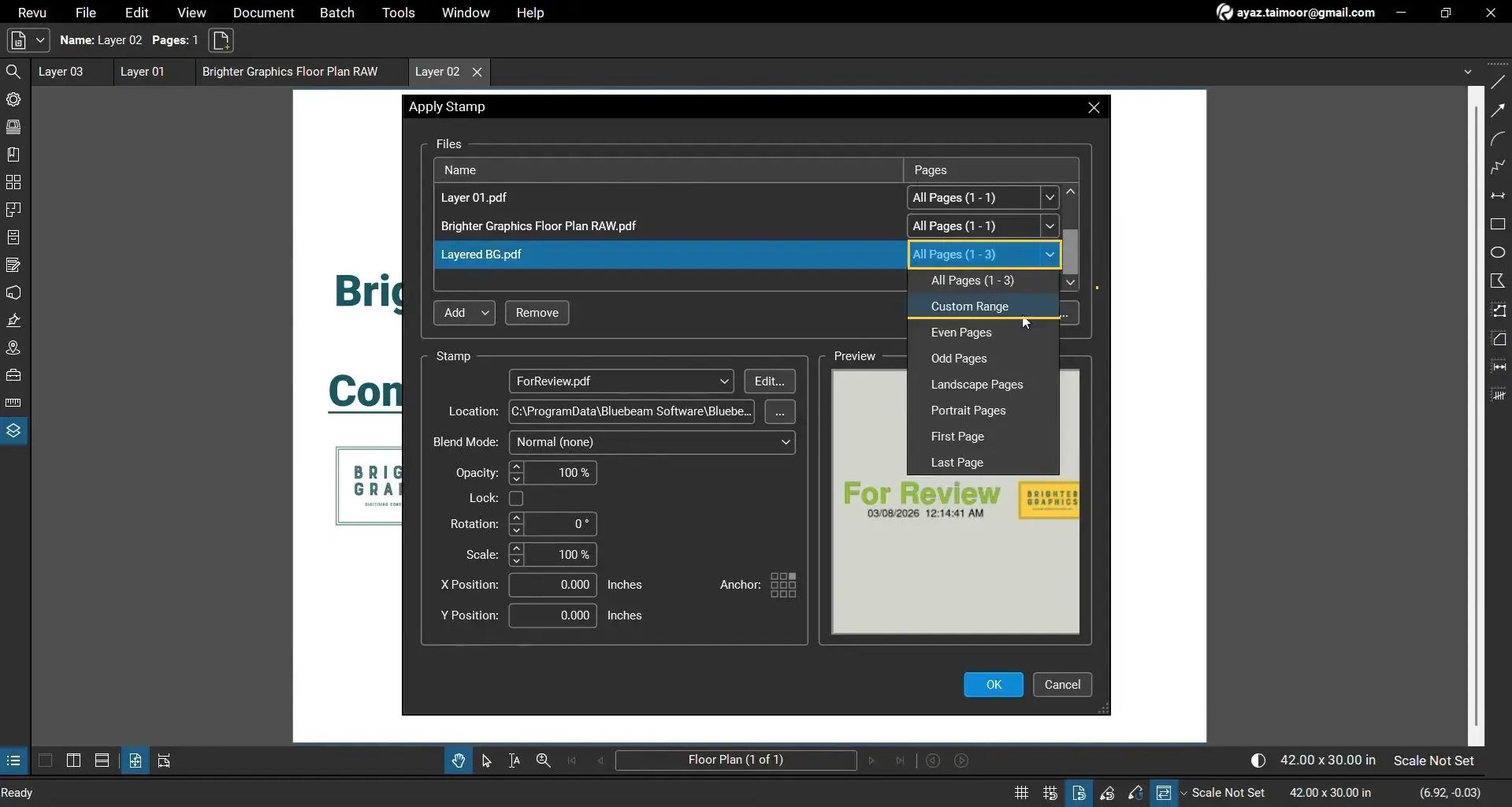Switch to top-bottom split view
The width and height of the screenshot is (1512, 807).
tap(102, 761)
